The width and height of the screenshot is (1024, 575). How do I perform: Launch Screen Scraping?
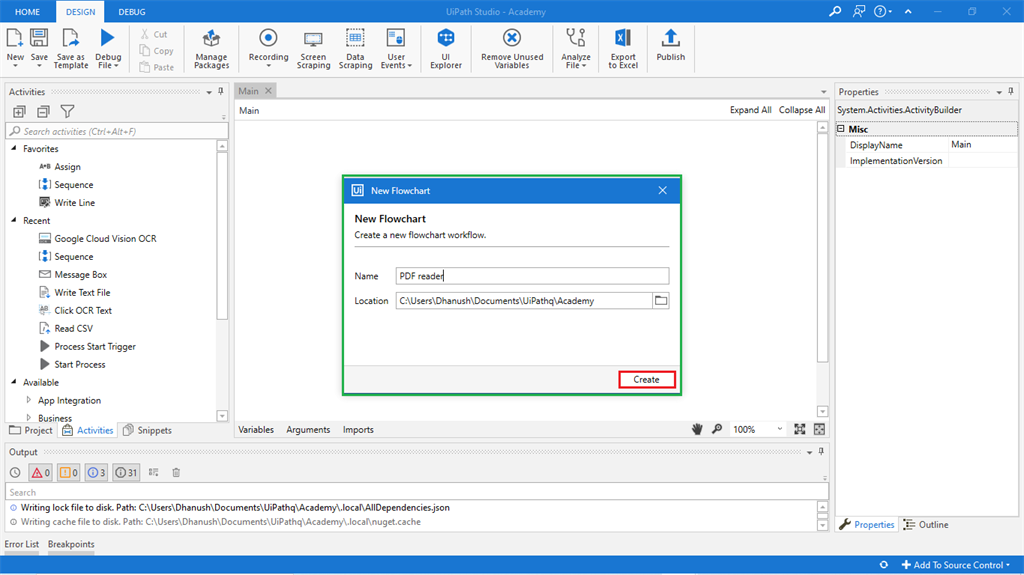point(313,48)
